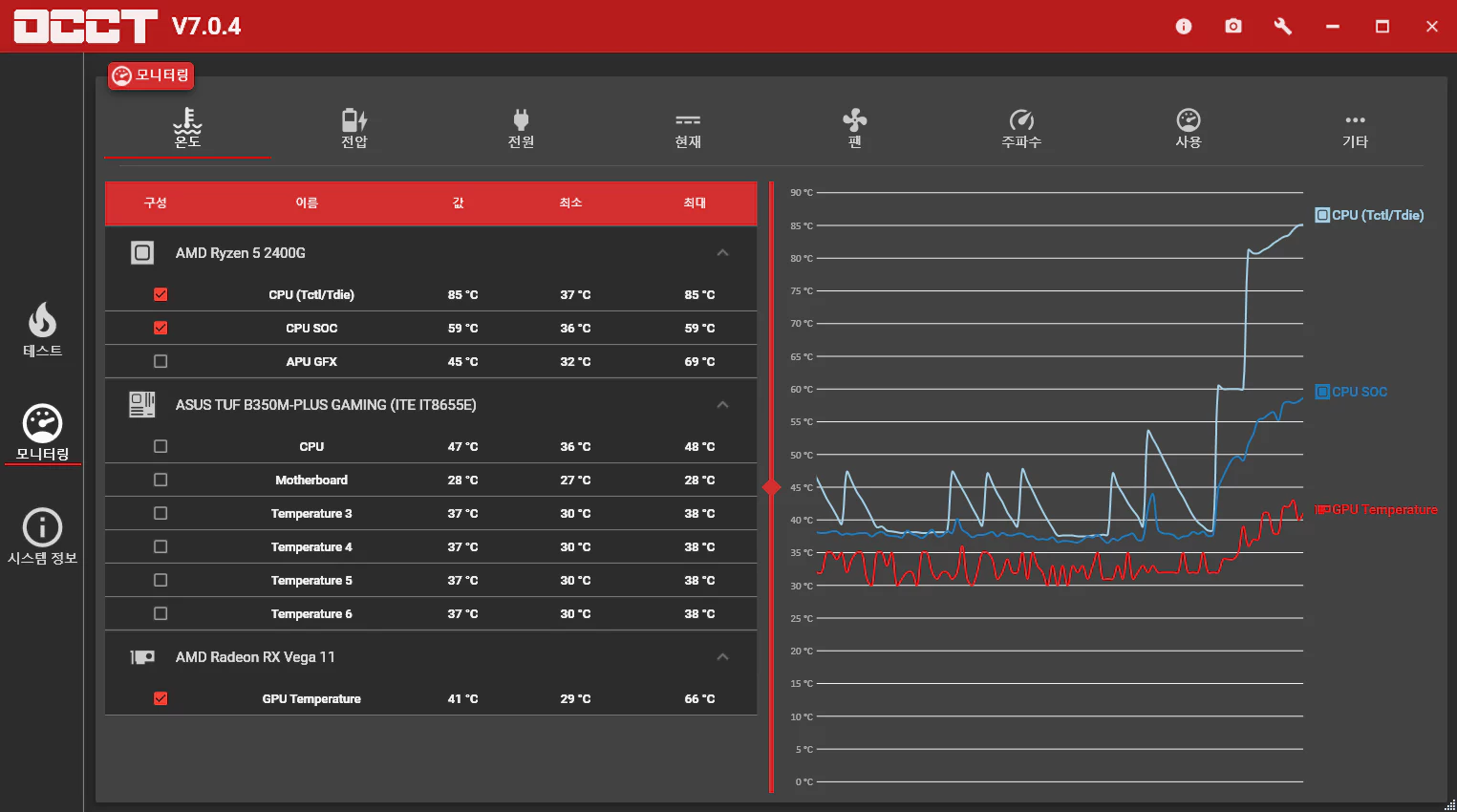Sort by the 구성 column header
The width and height of the screenshot is (1457, 812).
pos(155,203)
